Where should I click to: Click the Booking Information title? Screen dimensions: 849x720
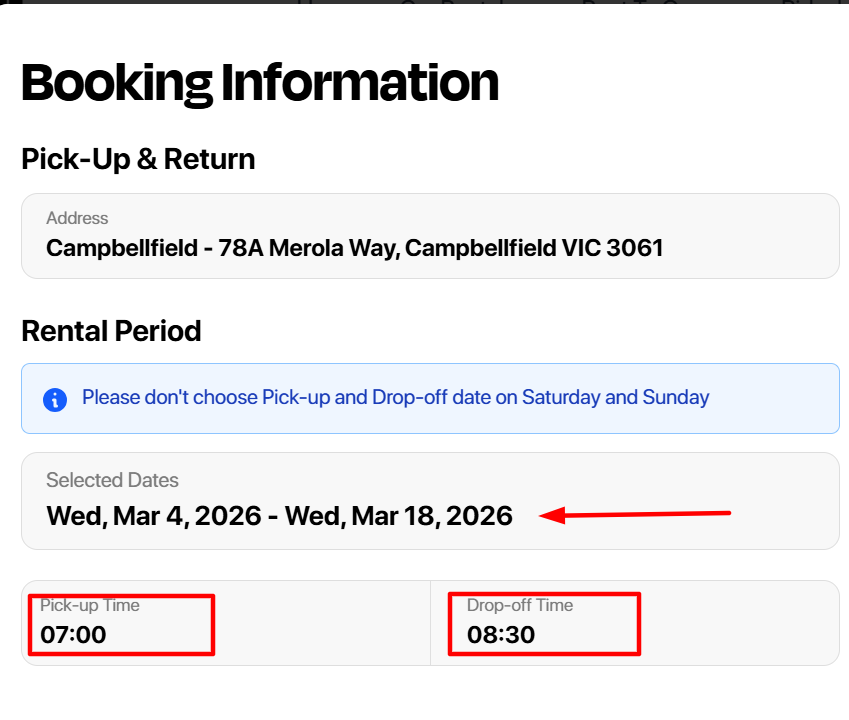tap(260, 83)
